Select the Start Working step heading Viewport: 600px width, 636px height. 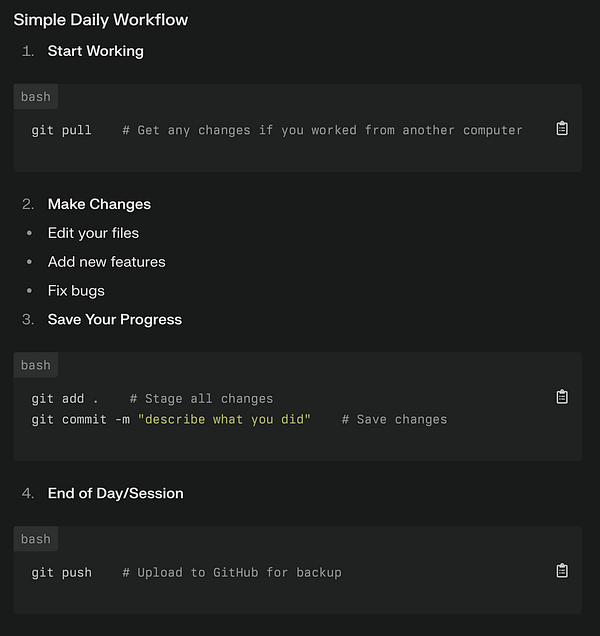pos(95,51)
